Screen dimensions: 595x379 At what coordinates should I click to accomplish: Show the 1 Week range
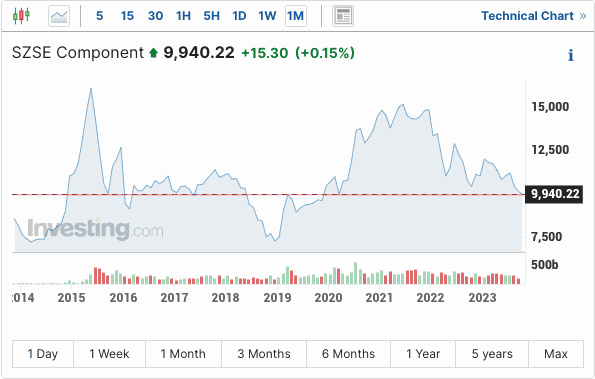click(109, 354)
